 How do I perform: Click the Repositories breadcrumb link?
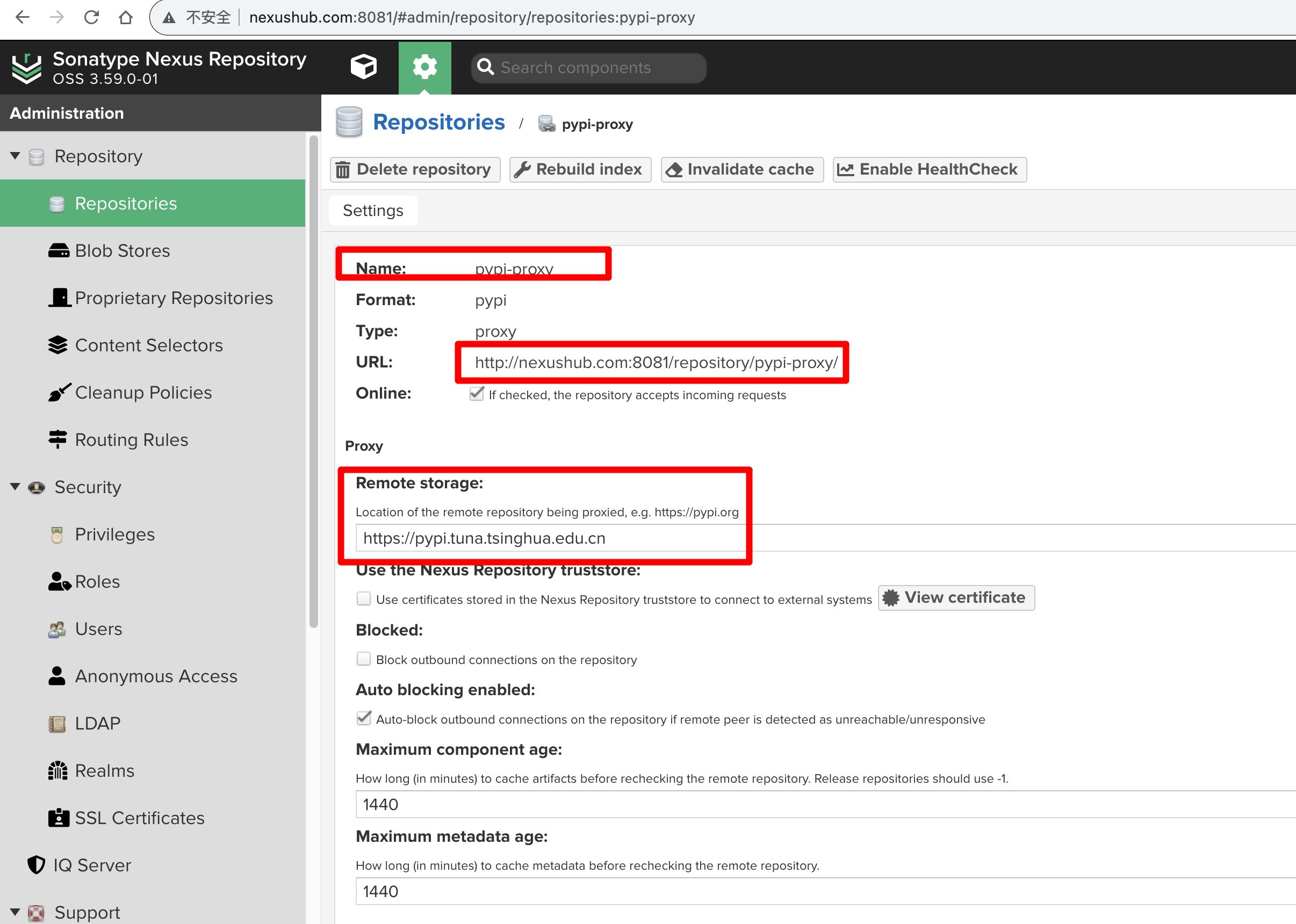coord(438,122)
